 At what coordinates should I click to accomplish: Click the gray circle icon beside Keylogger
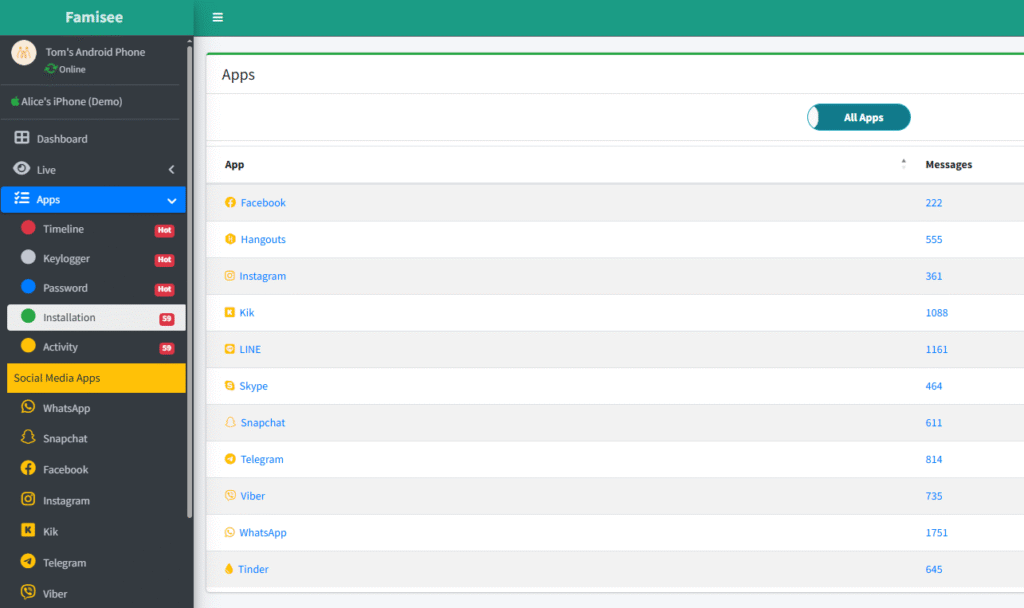(28, 257)
